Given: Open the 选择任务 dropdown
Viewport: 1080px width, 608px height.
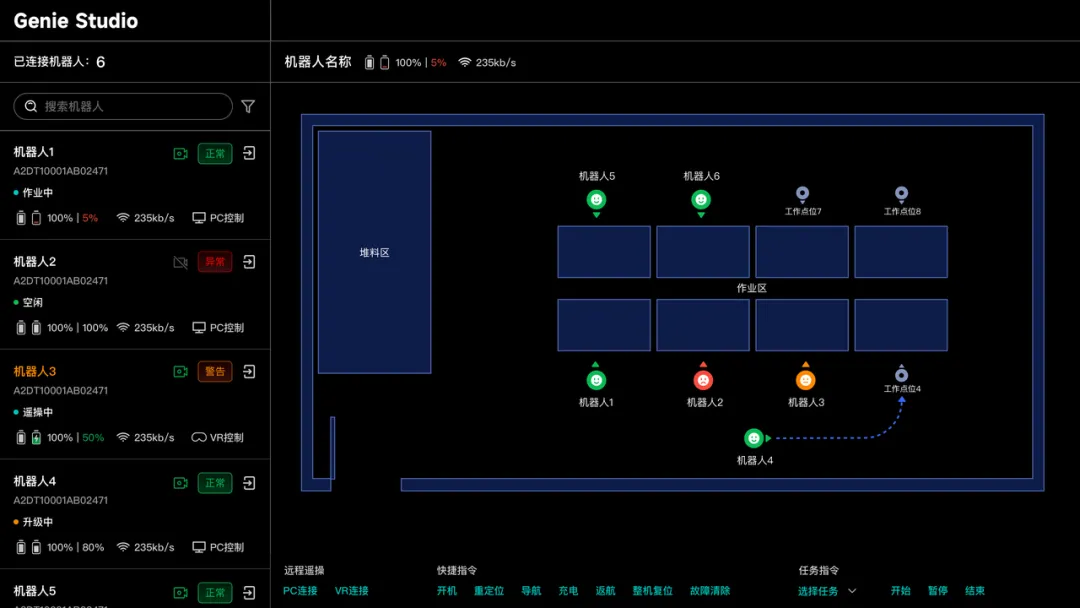Looking at the screenshot, I should click(x=827, y=591).
